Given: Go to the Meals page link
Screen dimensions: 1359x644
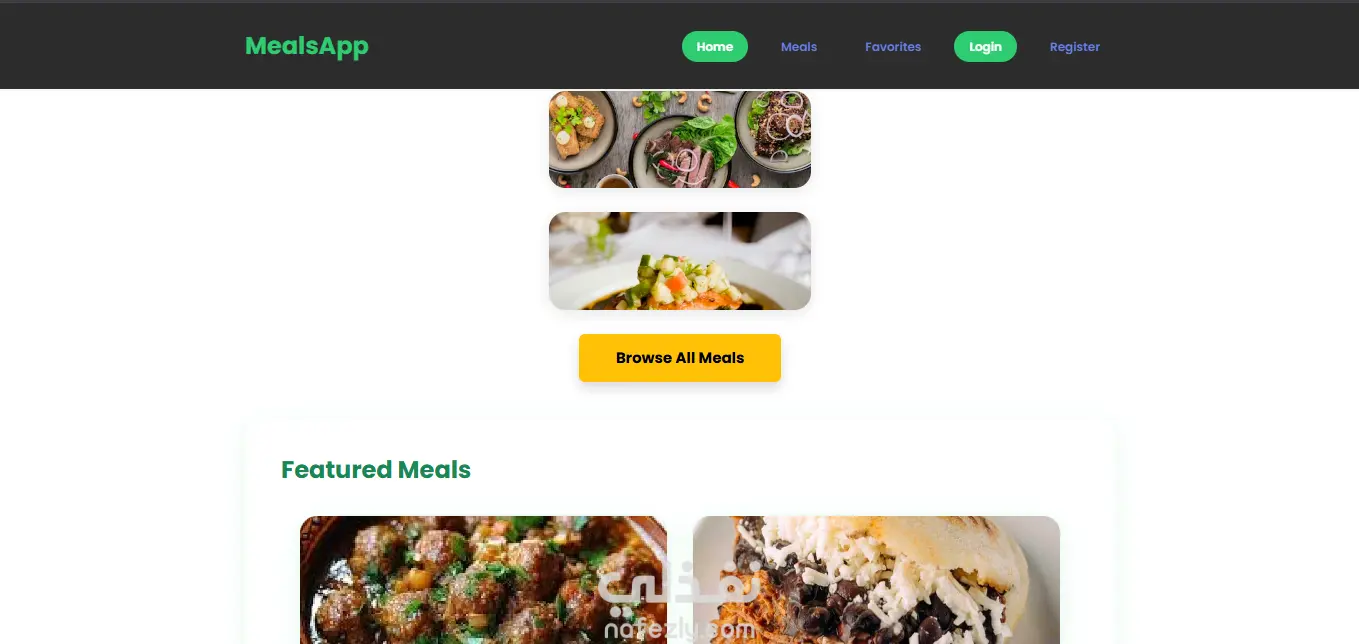Looking at the screenshot, I should [799, 47].
